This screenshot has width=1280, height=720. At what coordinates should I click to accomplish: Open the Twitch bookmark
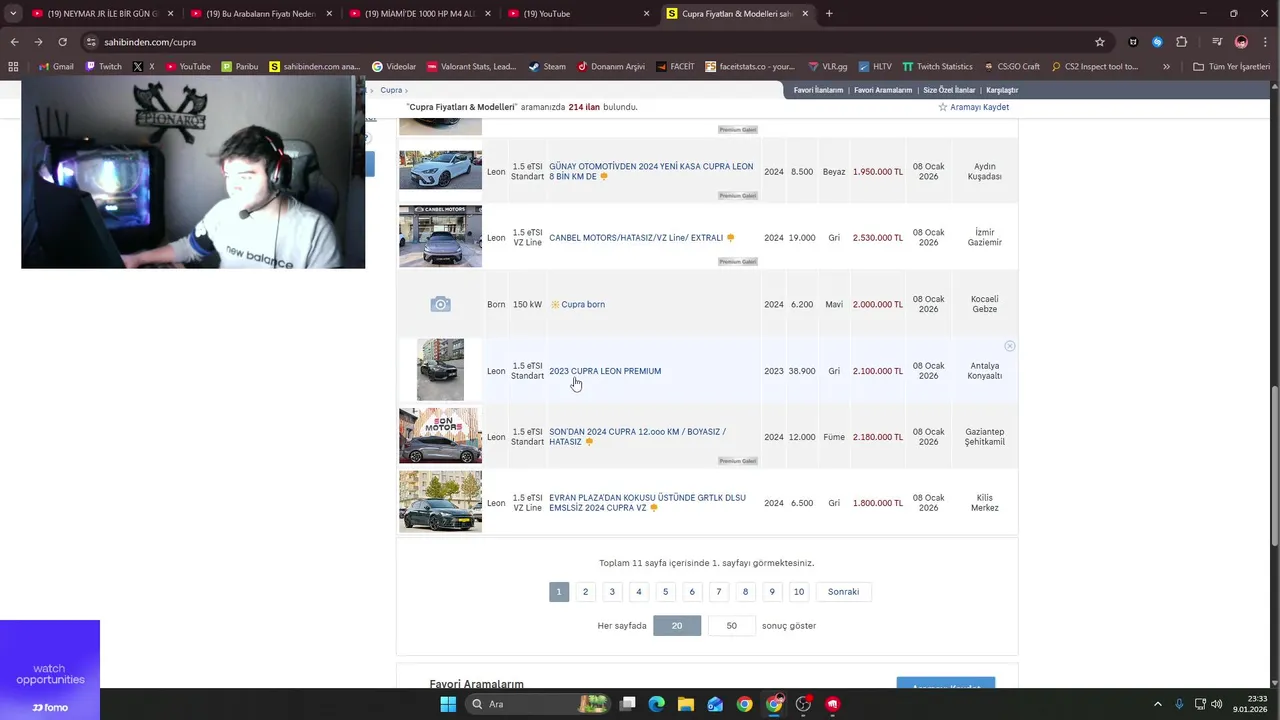(103, 67)
